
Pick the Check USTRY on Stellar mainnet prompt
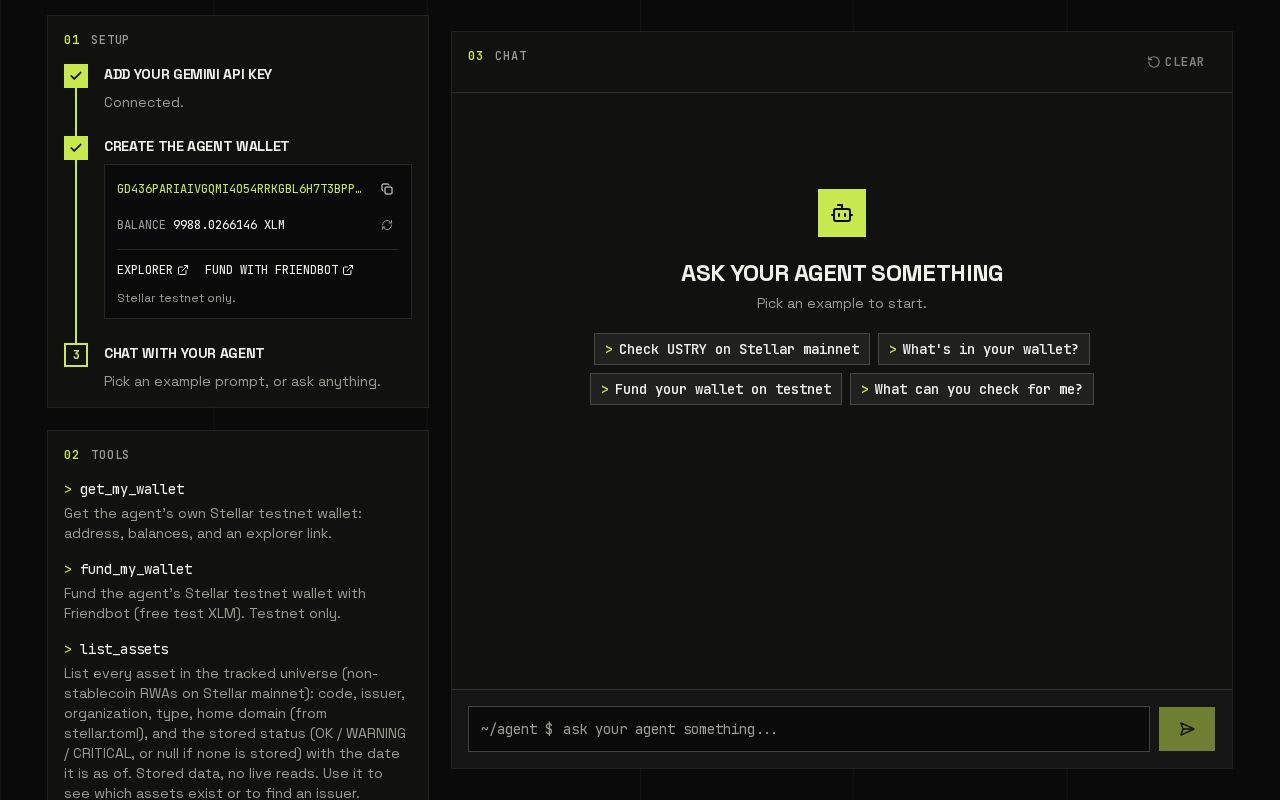pyautogui.click(x=732, y=349)
